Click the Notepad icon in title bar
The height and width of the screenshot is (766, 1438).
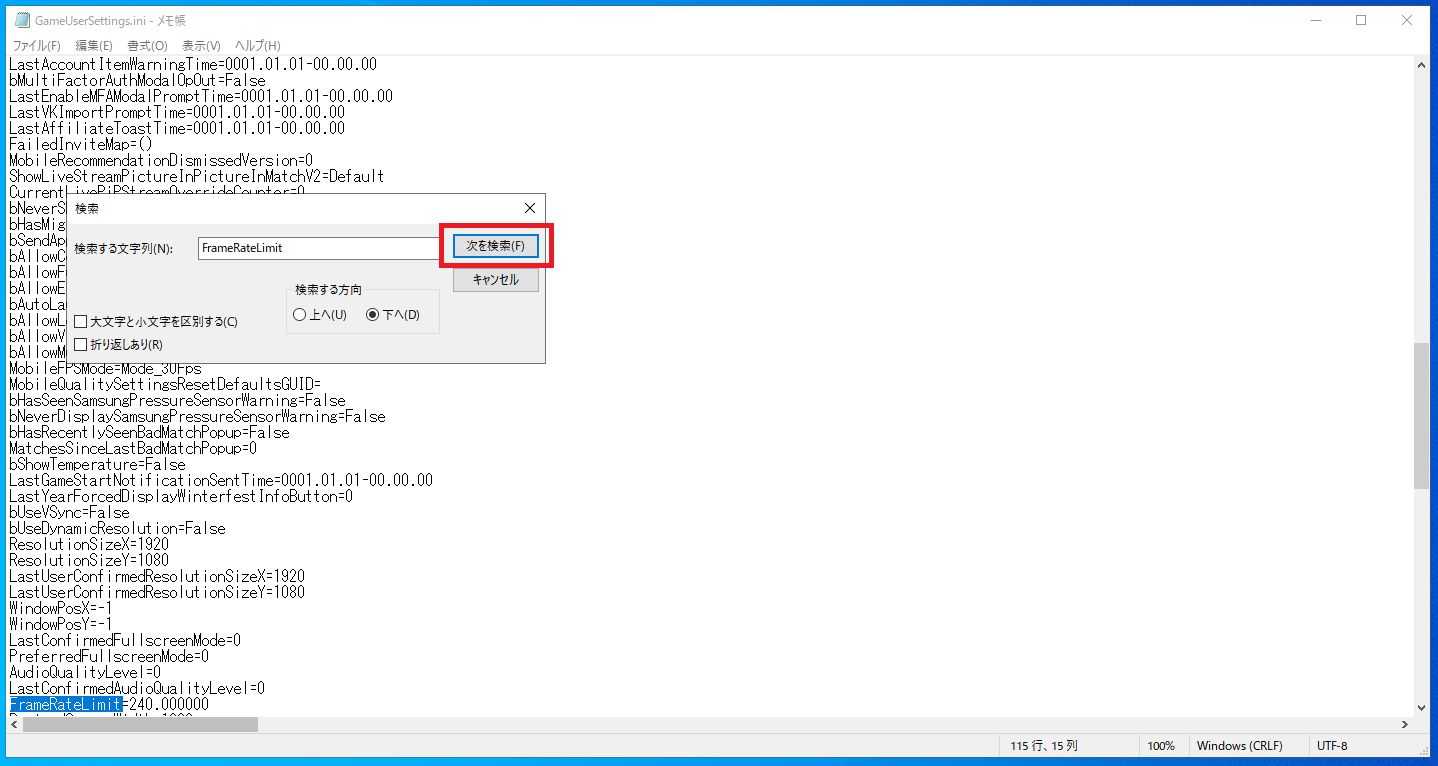[x=21, y=20]
